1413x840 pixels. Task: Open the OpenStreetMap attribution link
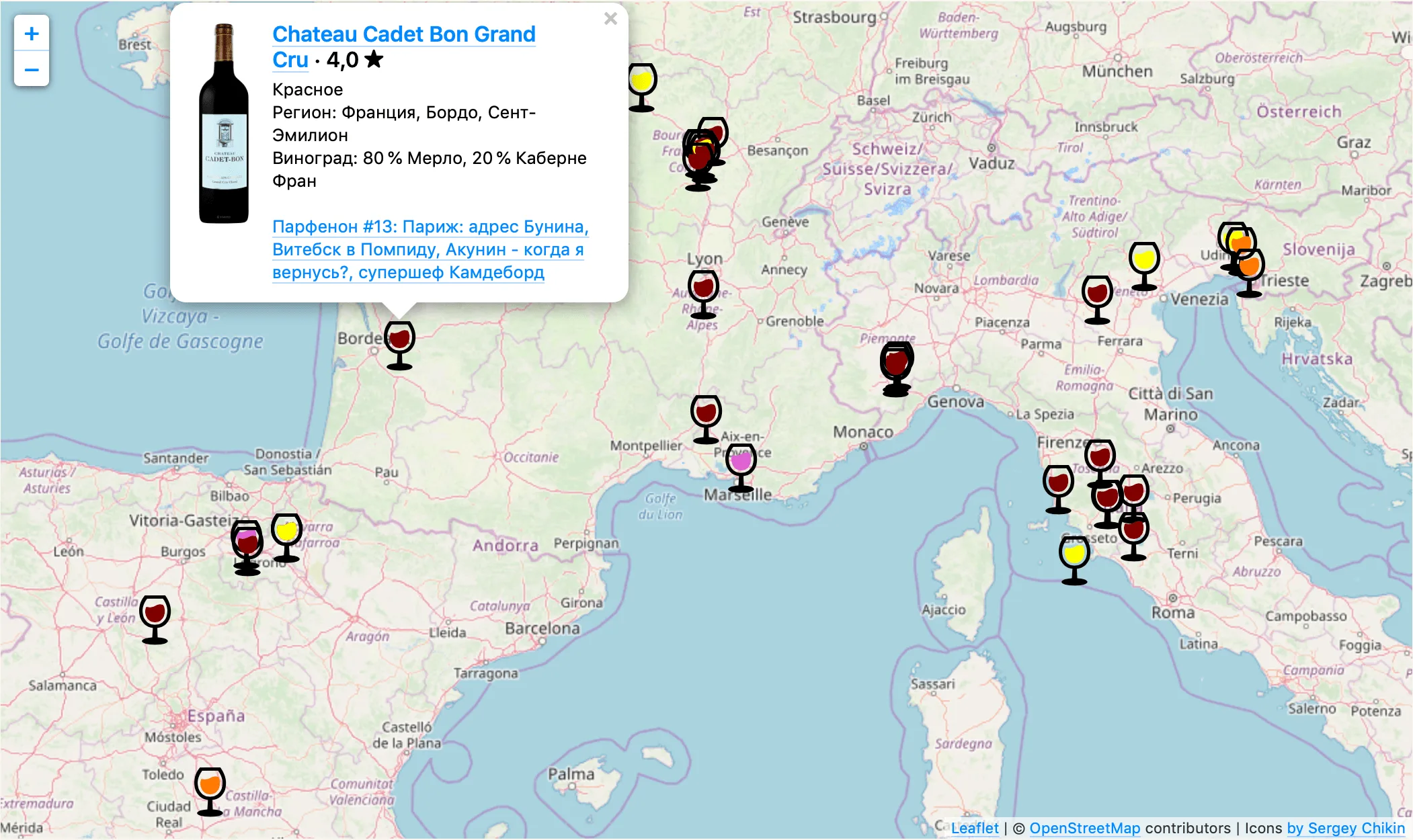tap(1084, 828)
